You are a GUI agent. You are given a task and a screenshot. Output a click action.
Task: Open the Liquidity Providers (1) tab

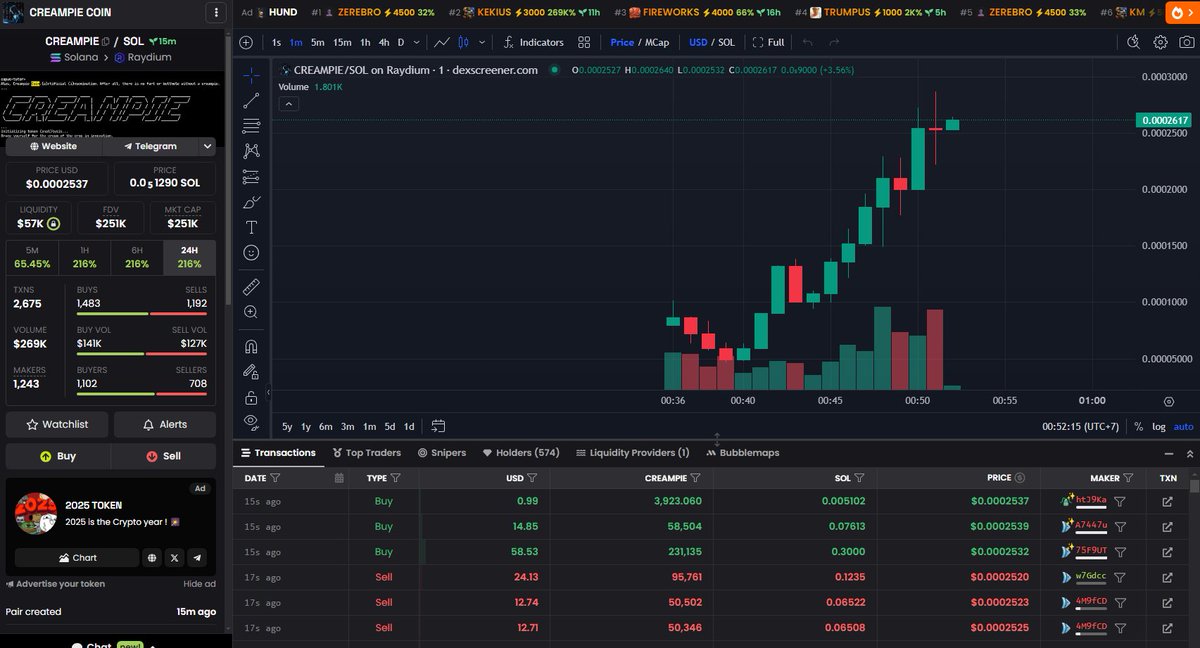(632, 453)
